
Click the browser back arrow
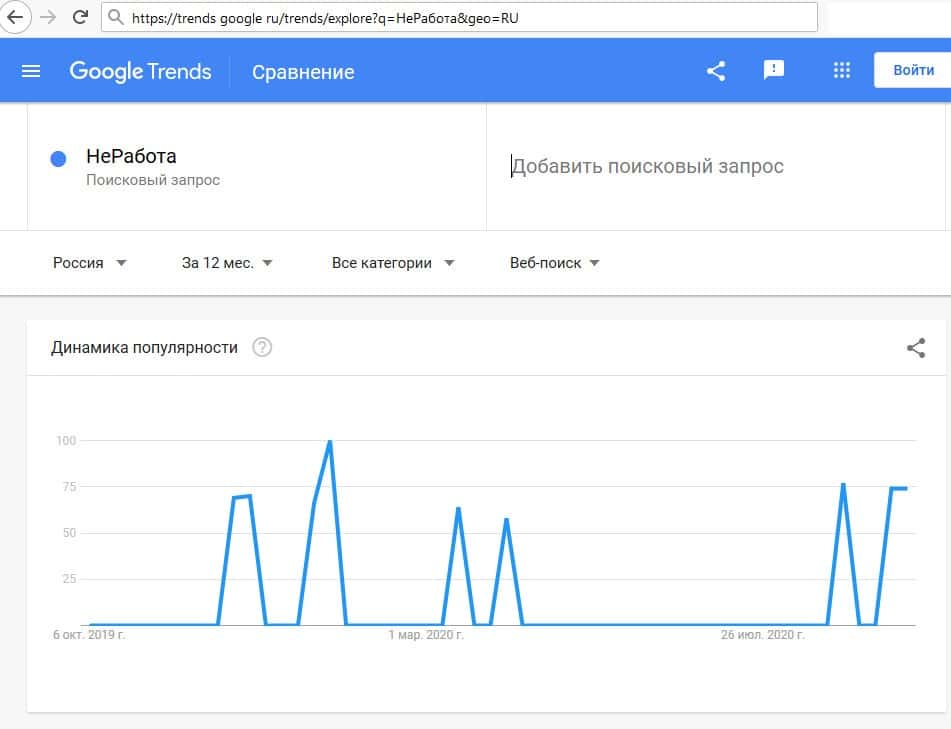[15, 16]
